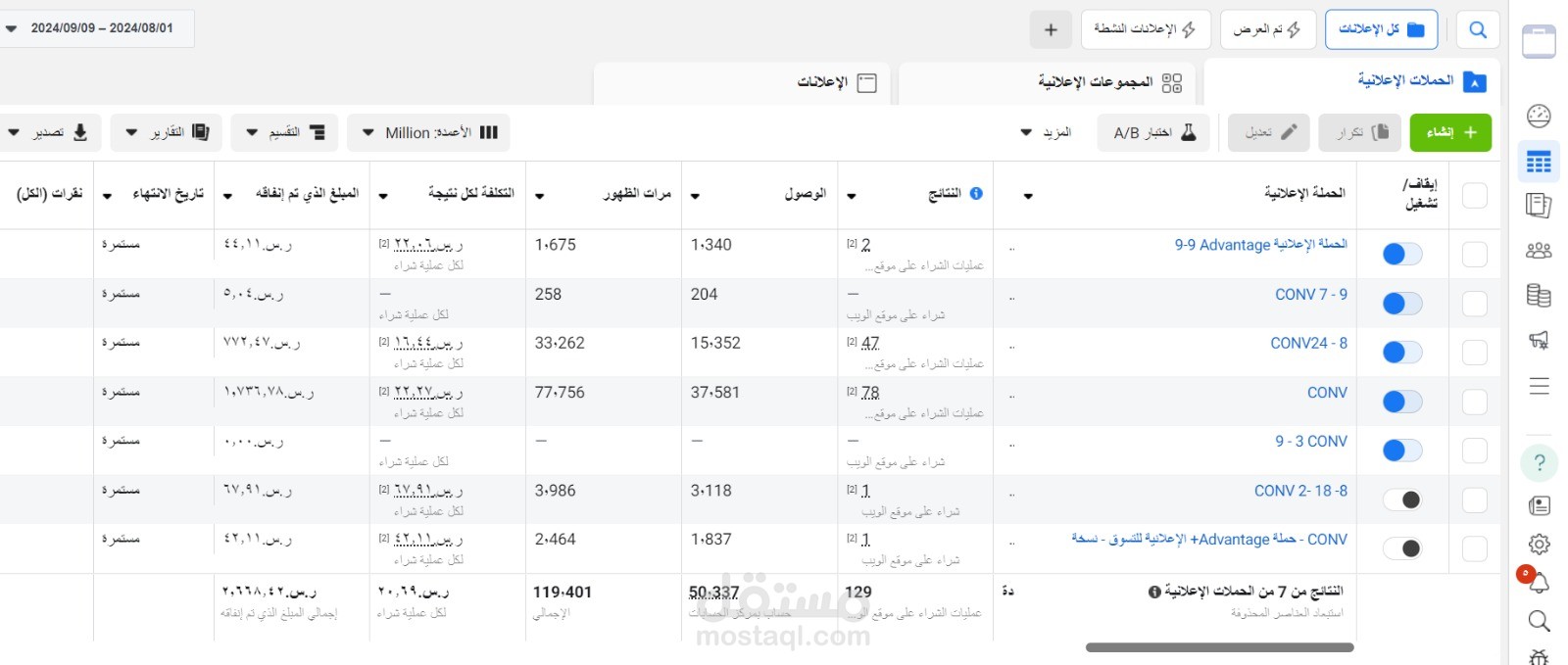1568x665 pixels.
Task: Open the account overview gauge icon in sidebar
Action: (1539, 116)
